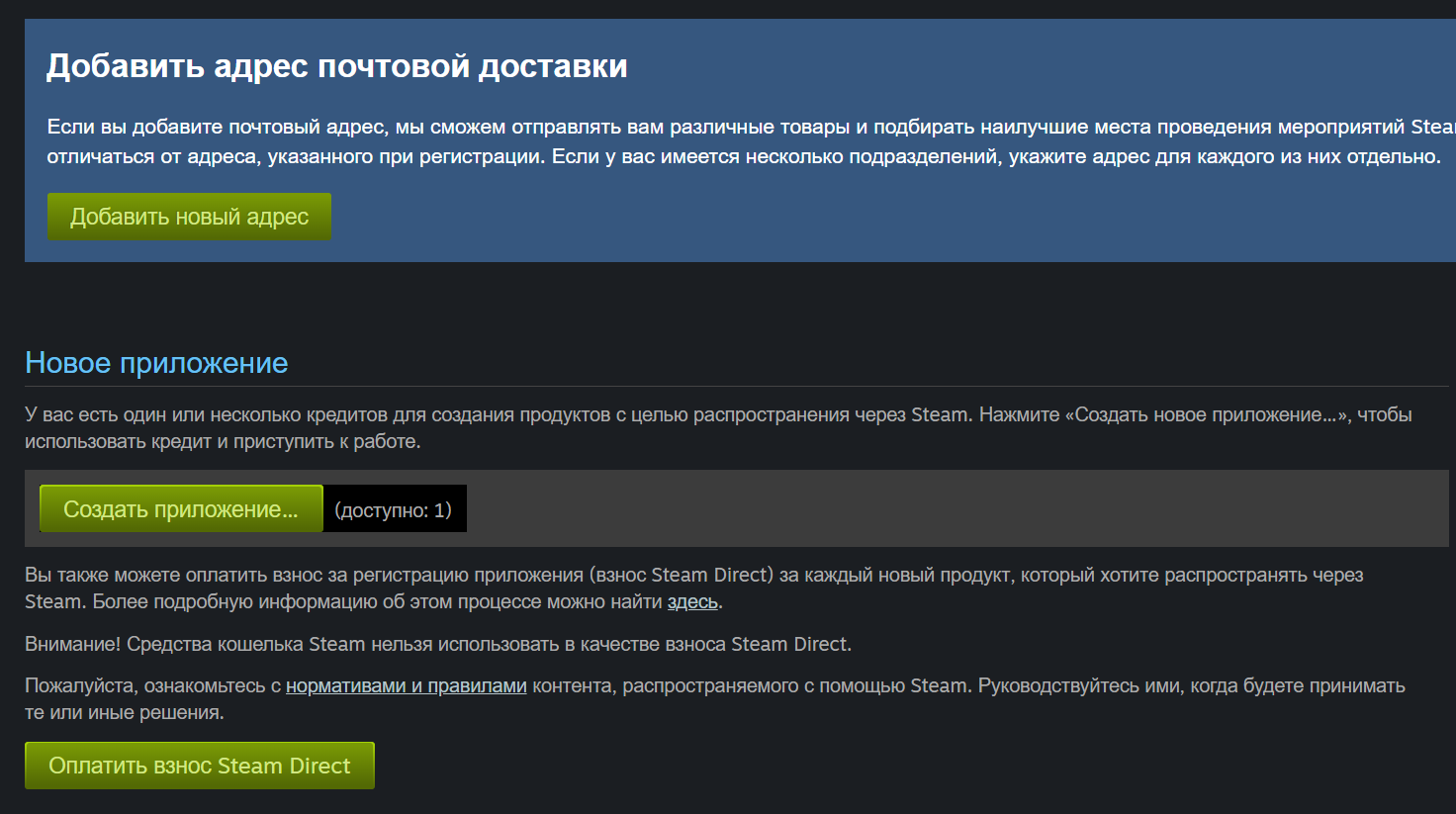Click the "Внимание! Средства кошелька Steam" warning text
The width and height of the screenshot is (1456, 814).
(x=438, y=644)
